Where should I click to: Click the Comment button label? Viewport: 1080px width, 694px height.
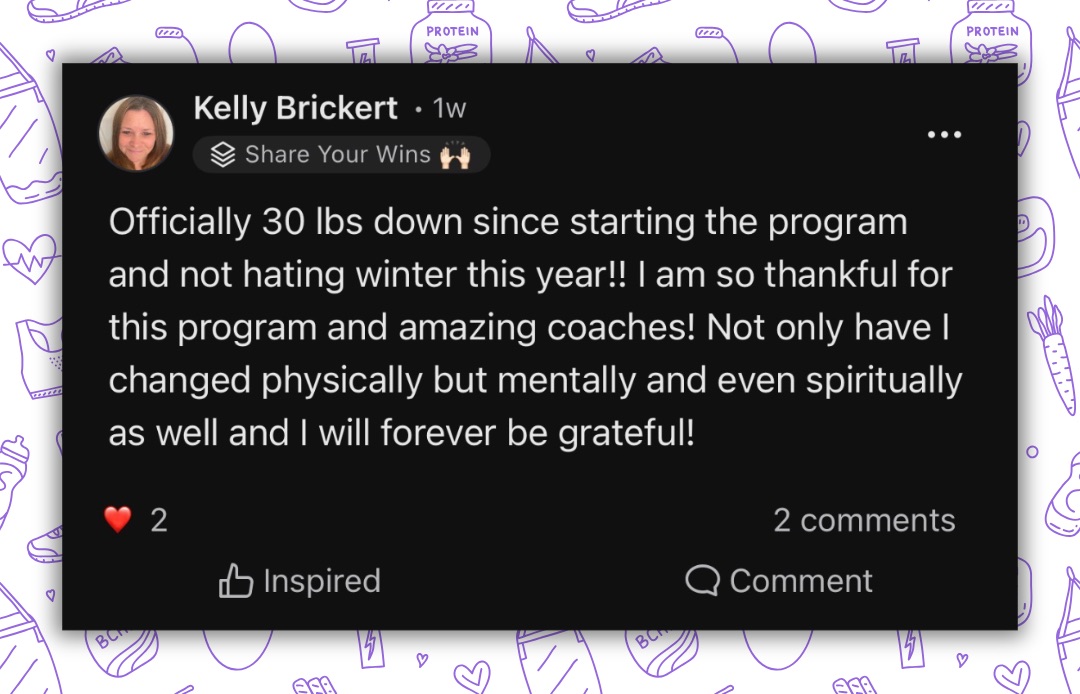801,581
